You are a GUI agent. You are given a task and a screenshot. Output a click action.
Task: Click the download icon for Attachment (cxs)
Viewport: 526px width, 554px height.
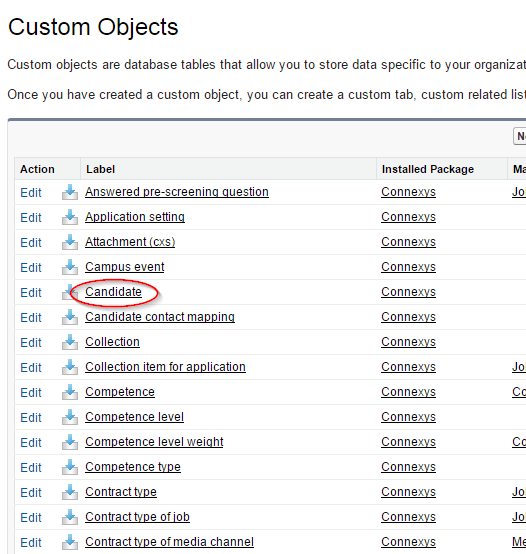pos(70,242)
